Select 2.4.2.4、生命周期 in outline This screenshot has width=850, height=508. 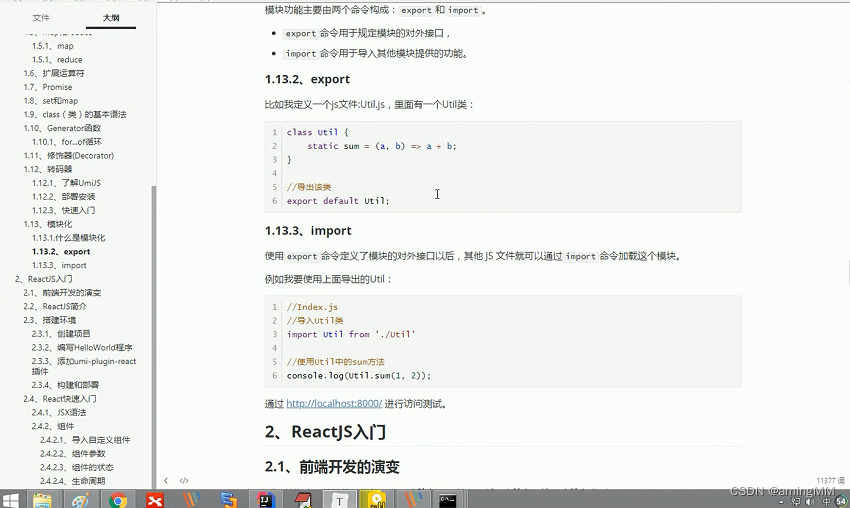pyautogui.click(x=73, y=481)
